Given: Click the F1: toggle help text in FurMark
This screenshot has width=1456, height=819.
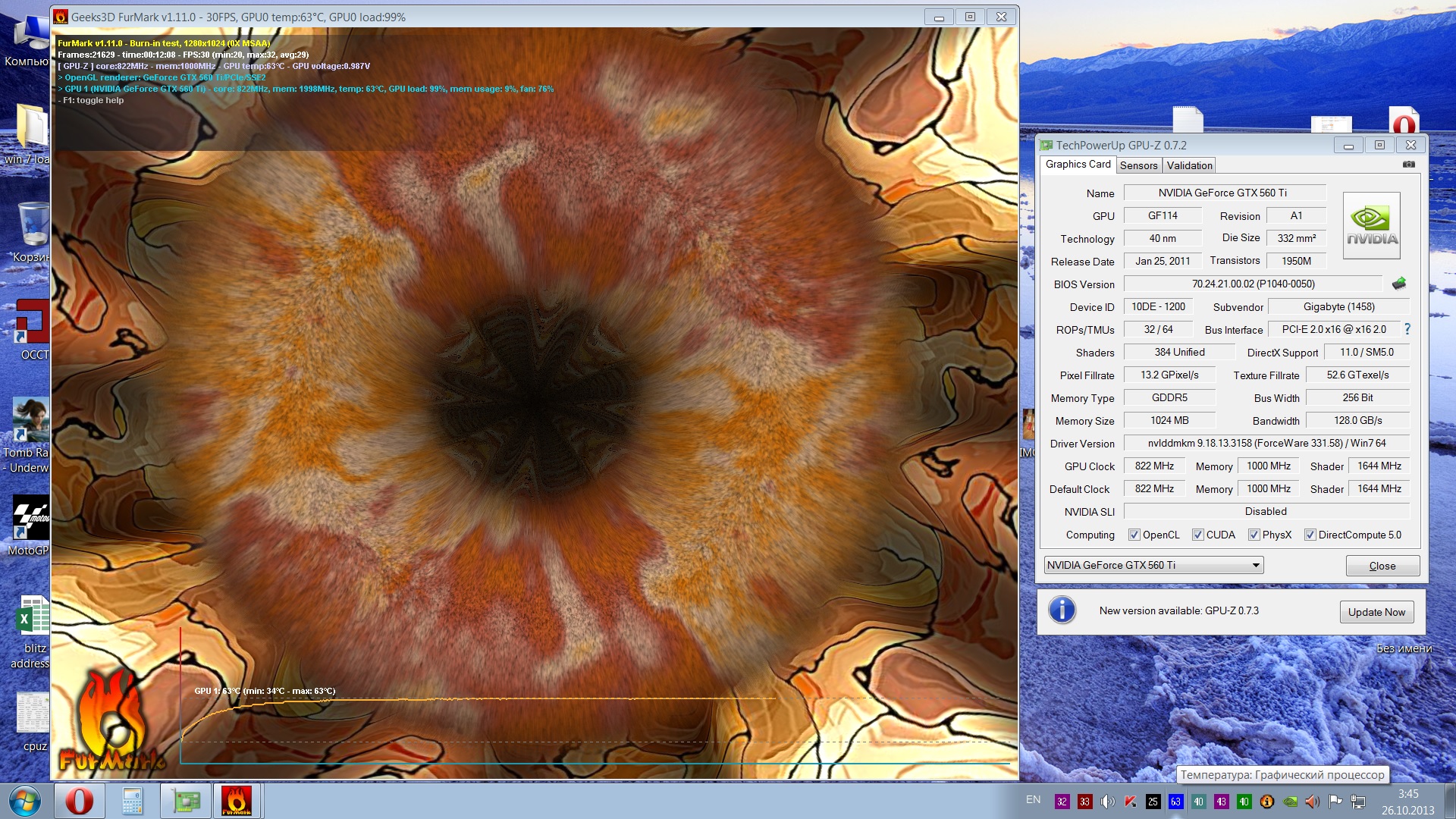Looking at the screenshot, I should (93, 100).
